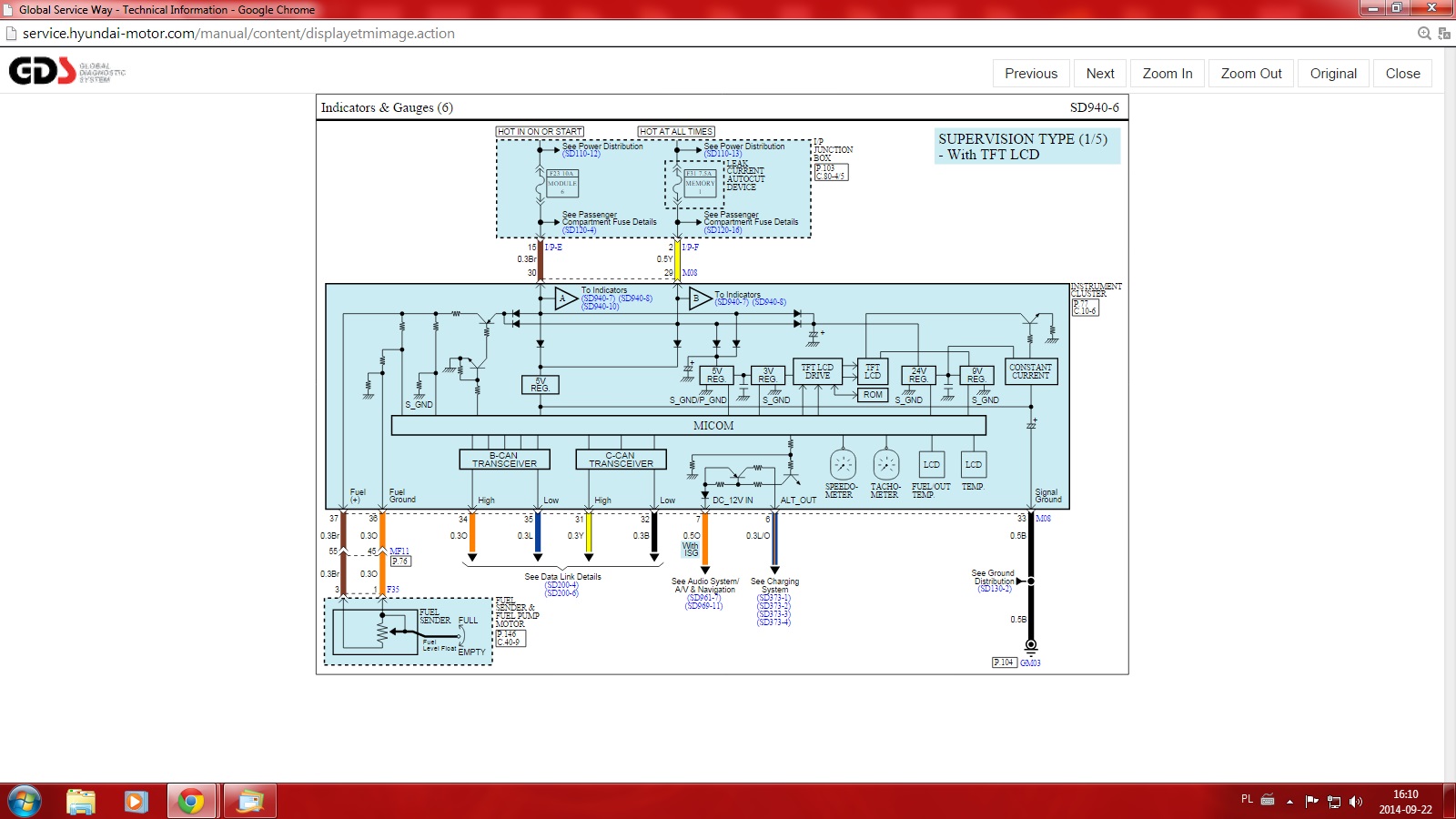Go to the Next diagram page
This screenshot has height=819, width=1456.
1099,74
